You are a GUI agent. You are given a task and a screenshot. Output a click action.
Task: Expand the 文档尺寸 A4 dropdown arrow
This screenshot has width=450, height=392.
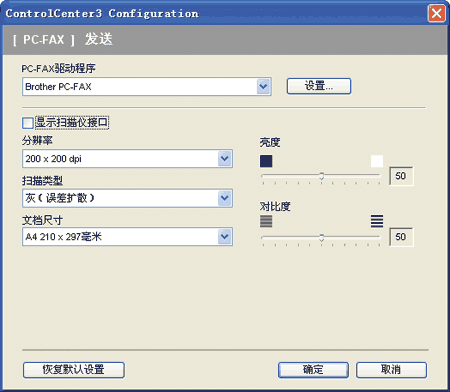[x=225, y=237]
